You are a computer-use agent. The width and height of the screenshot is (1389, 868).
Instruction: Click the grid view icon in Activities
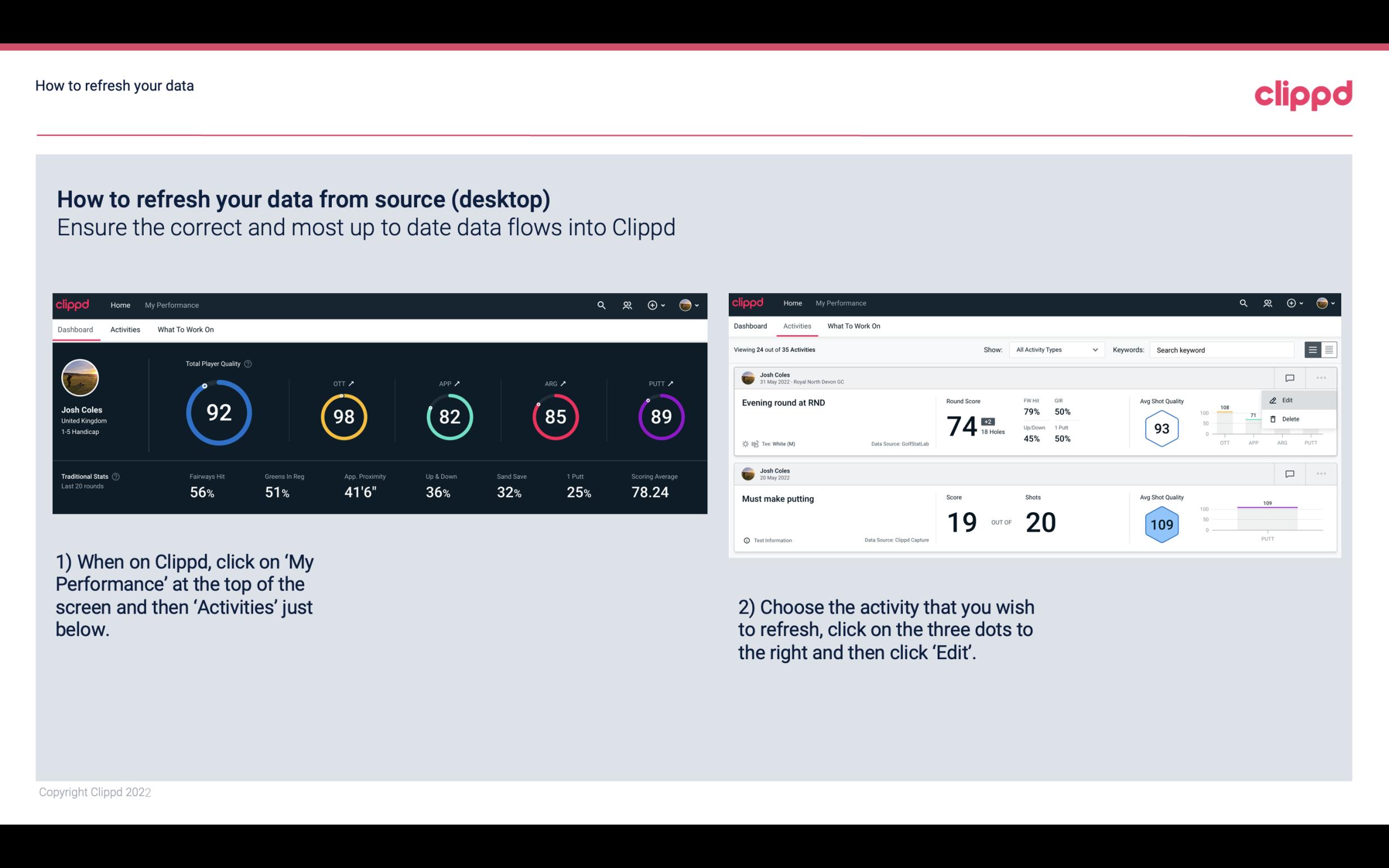(x=1328, y=350)
